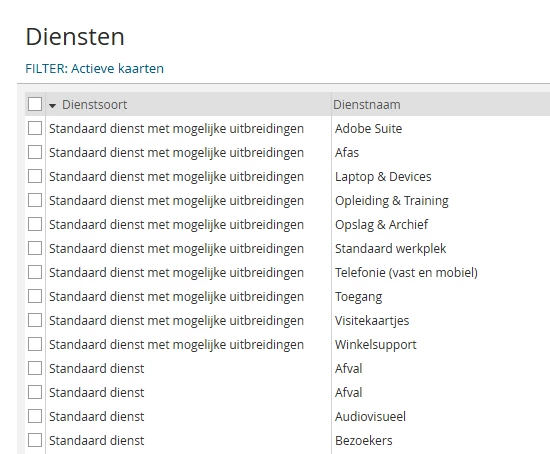Screen dimensions: 550x454
Task: Open the Afas service entry
Action: [347, 153]
